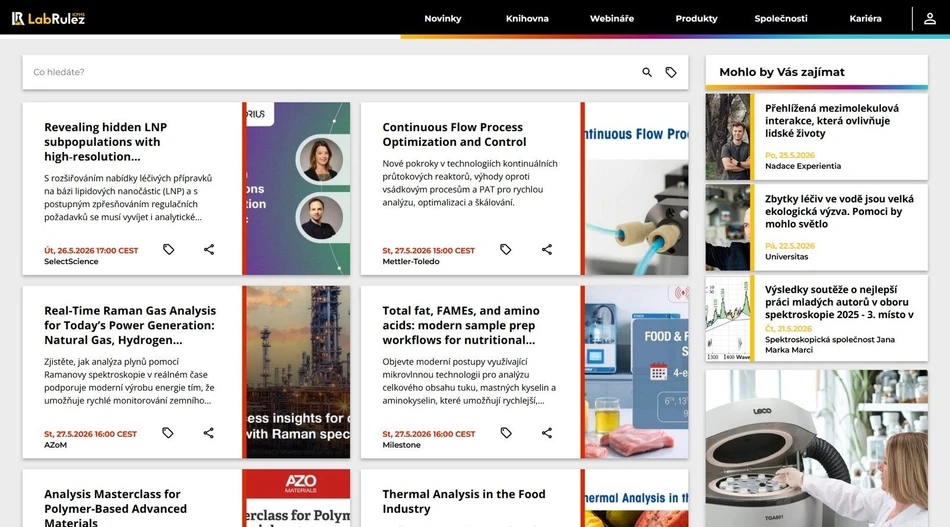This screenshot has height=527, width=950.
Task: Open 'Continuous Flow Process Optimization and Control' title
Action: pyautogui.click(x=454, y=134)
